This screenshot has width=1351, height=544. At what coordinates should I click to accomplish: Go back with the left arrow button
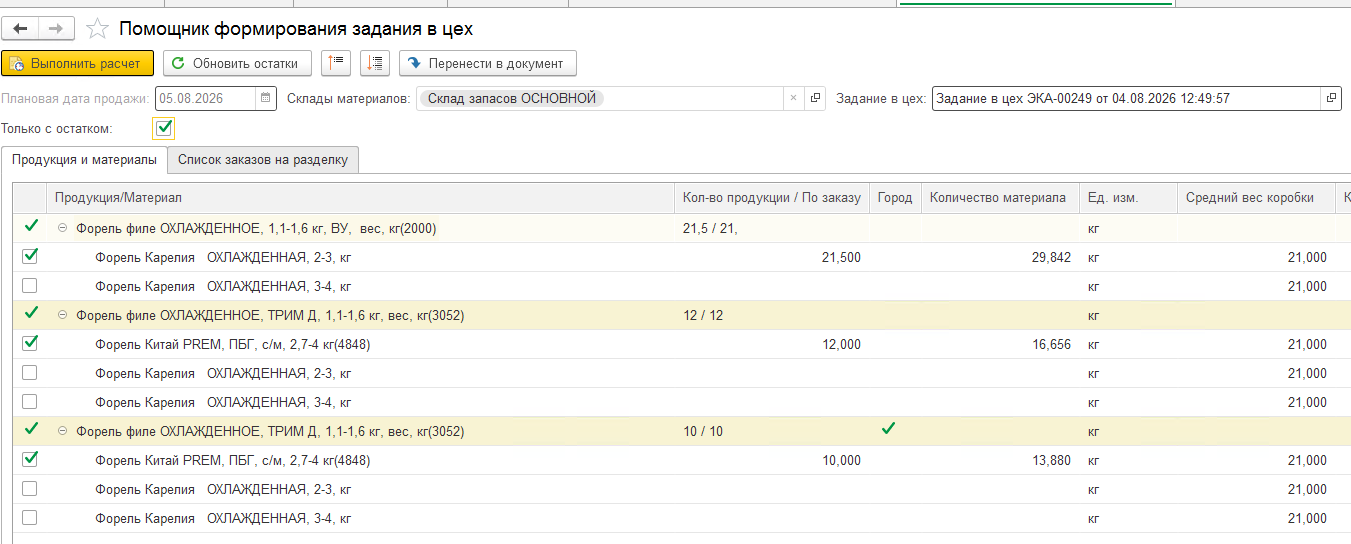21,29
